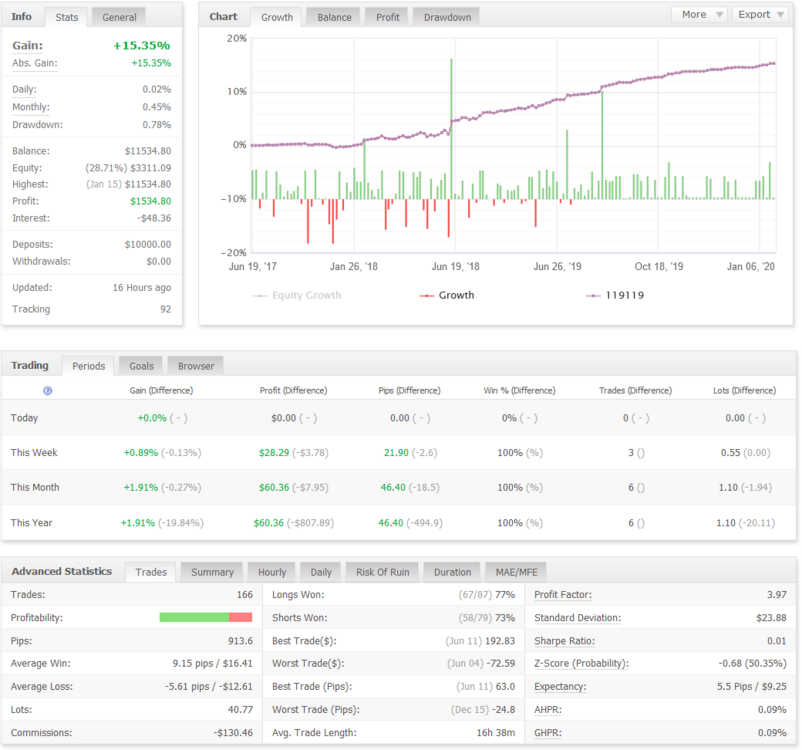The width and height of the screenshot is (802, 750).
Task: Click the Deposits value $10000.00
Action: [148, 245]
